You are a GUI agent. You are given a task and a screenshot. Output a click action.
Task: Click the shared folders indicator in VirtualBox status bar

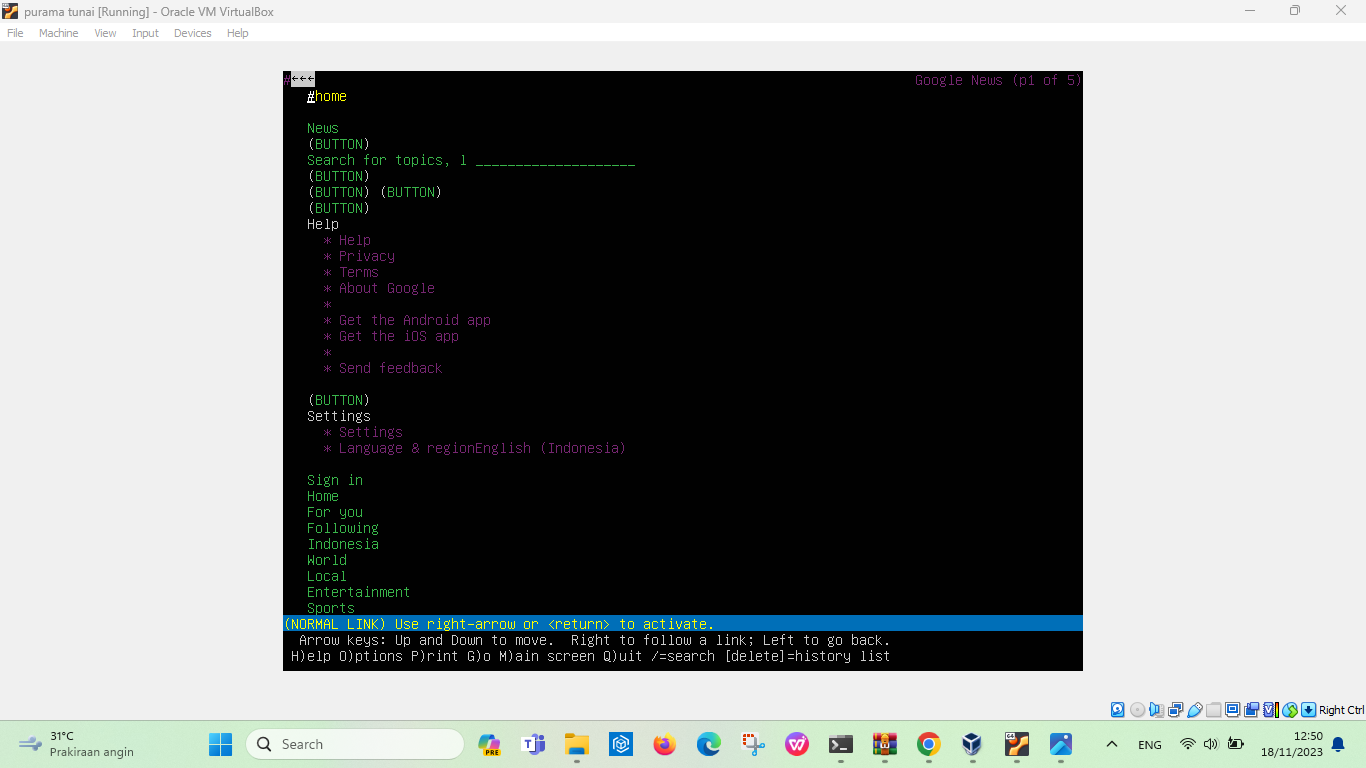(1213, 710)
